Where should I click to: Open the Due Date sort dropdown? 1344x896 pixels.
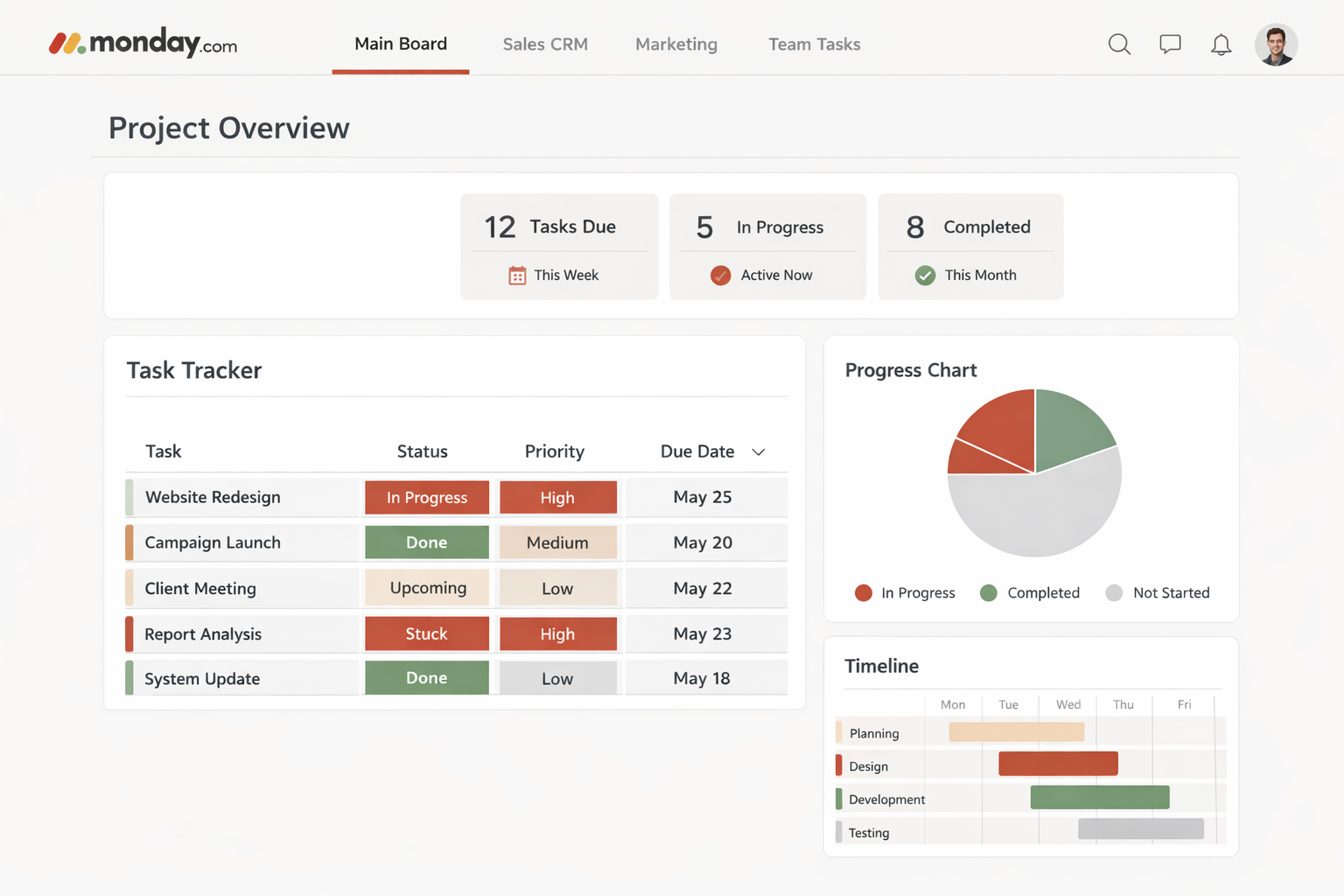coord(758,451)
